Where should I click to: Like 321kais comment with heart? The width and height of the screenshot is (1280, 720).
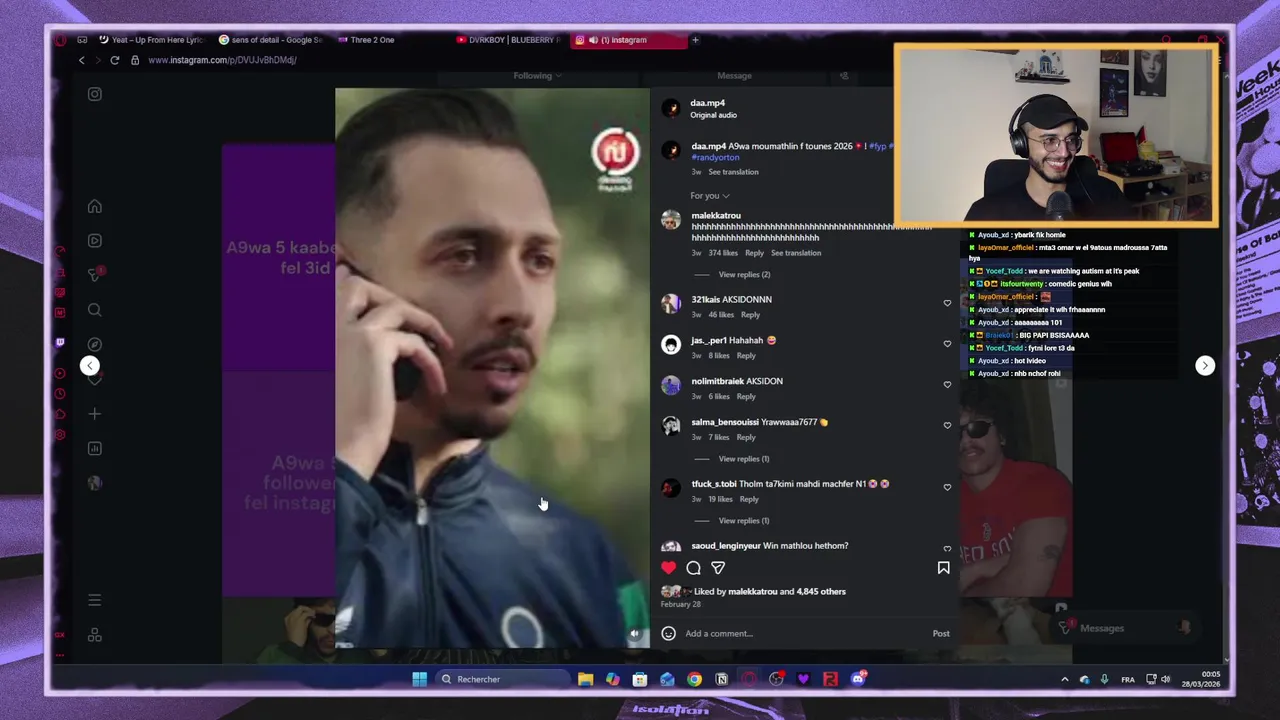click(947, 303)
